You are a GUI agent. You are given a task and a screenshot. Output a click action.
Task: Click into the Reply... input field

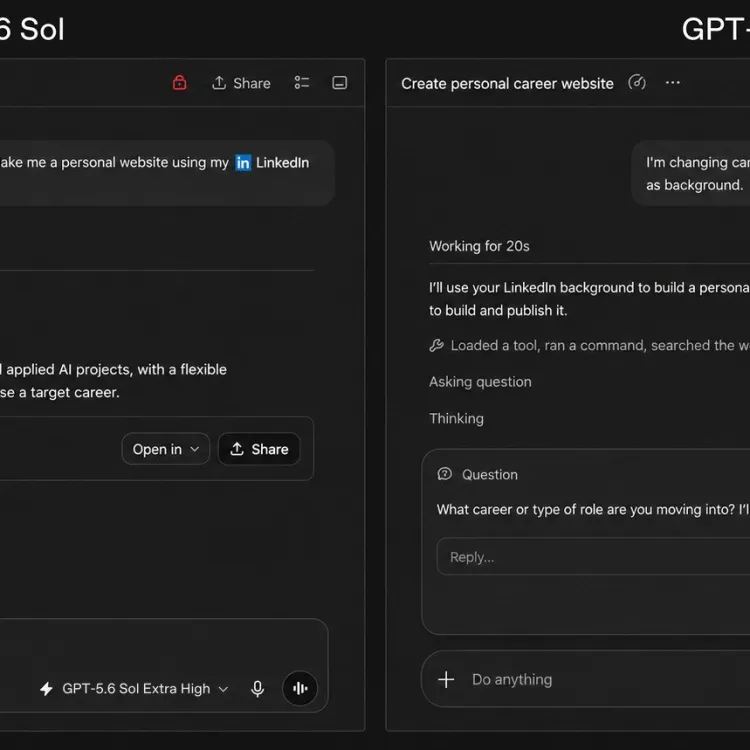pyautogui.click(x=593, y=557)
